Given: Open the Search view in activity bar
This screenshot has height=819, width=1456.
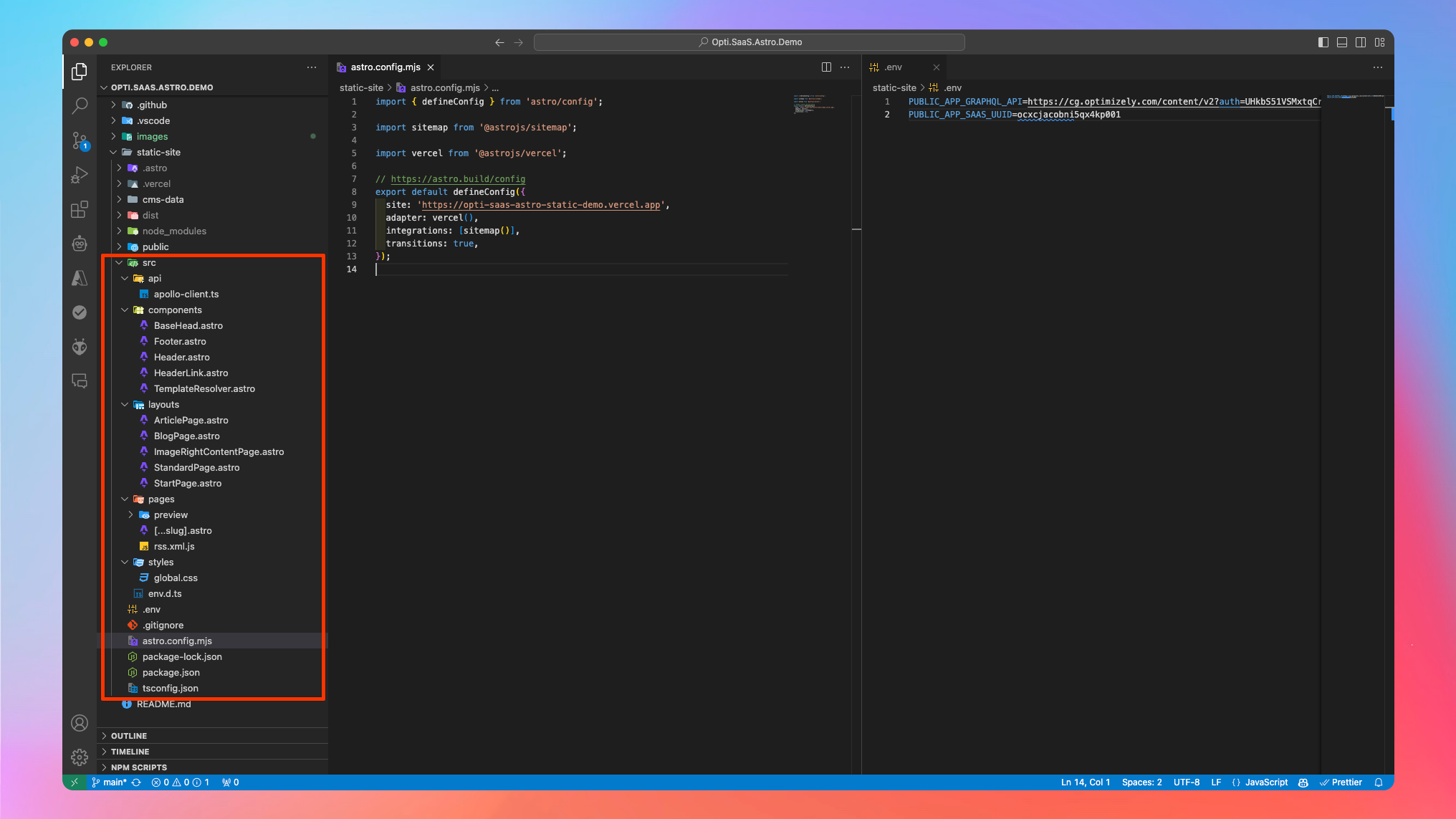Looking at the screenshot, I should [80, 106].
